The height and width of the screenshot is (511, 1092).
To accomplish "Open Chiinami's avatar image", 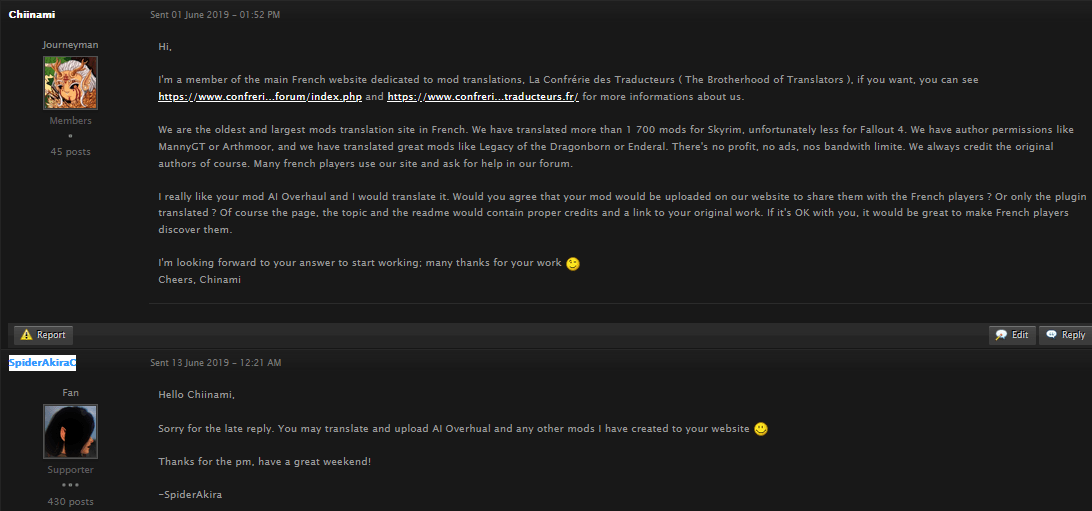I will click(x=70, y=83).
